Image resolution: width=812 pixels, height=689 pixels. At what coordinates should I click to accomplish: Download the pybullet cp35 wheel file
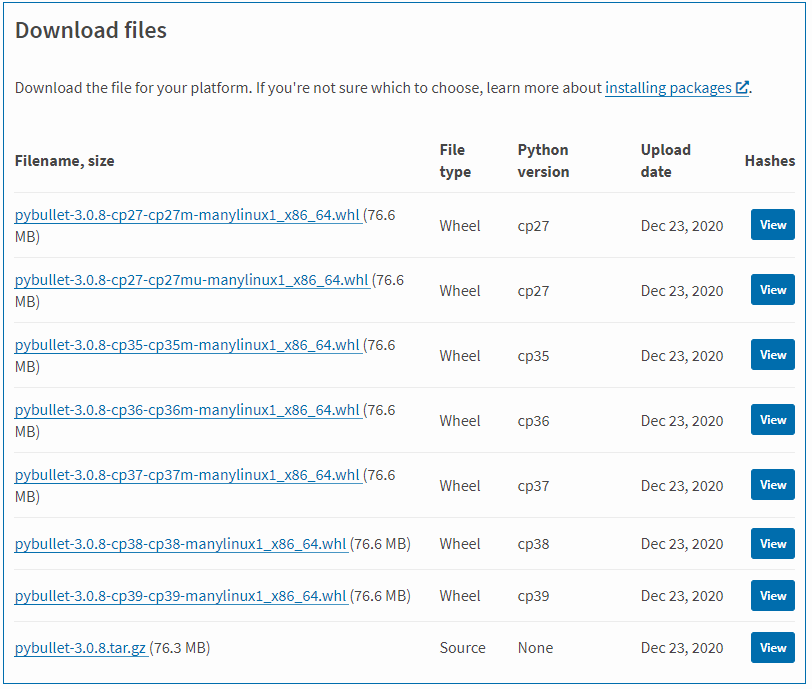(187, 344)
